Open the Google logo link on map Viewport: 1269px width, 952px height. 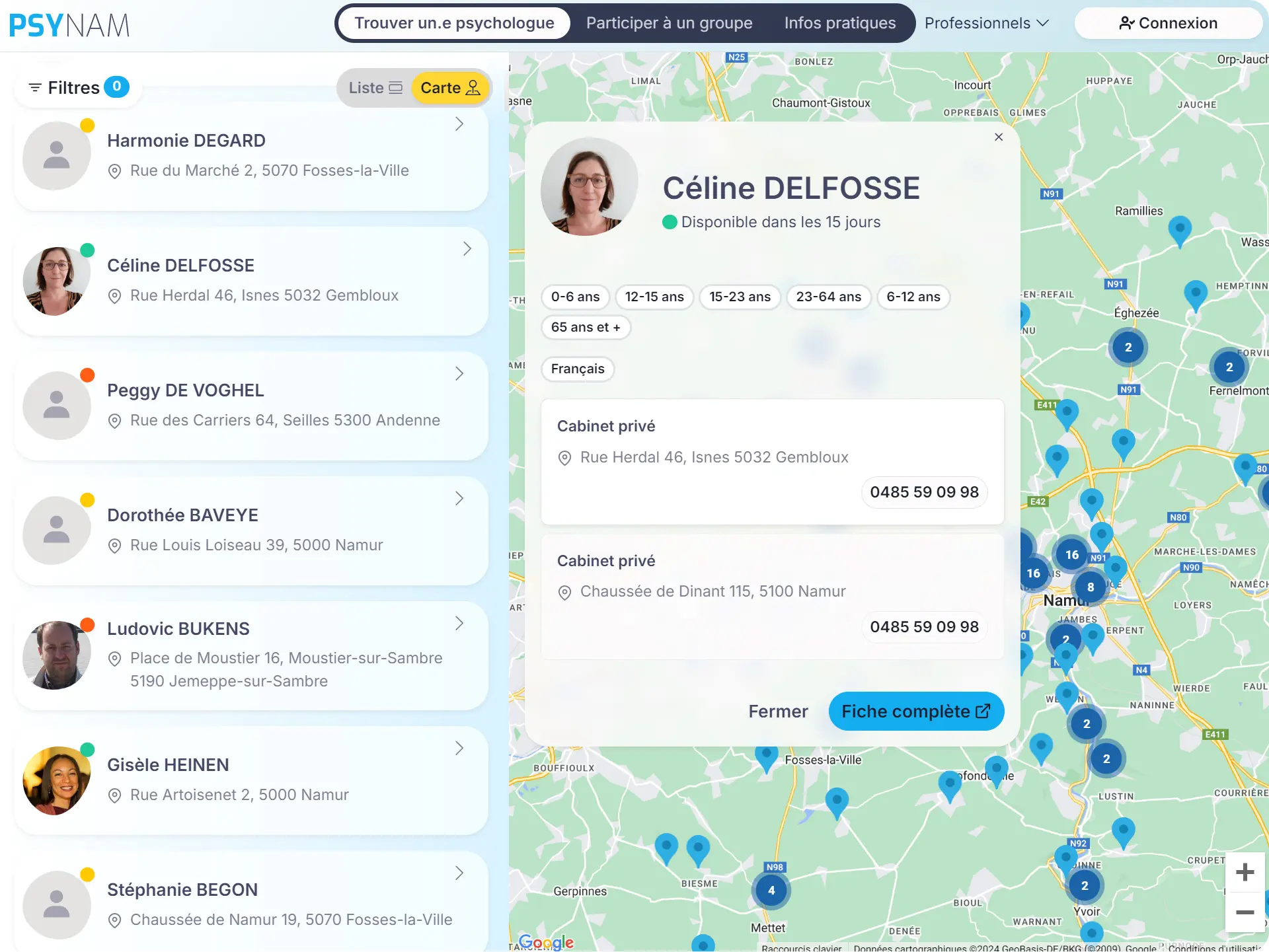546,941
